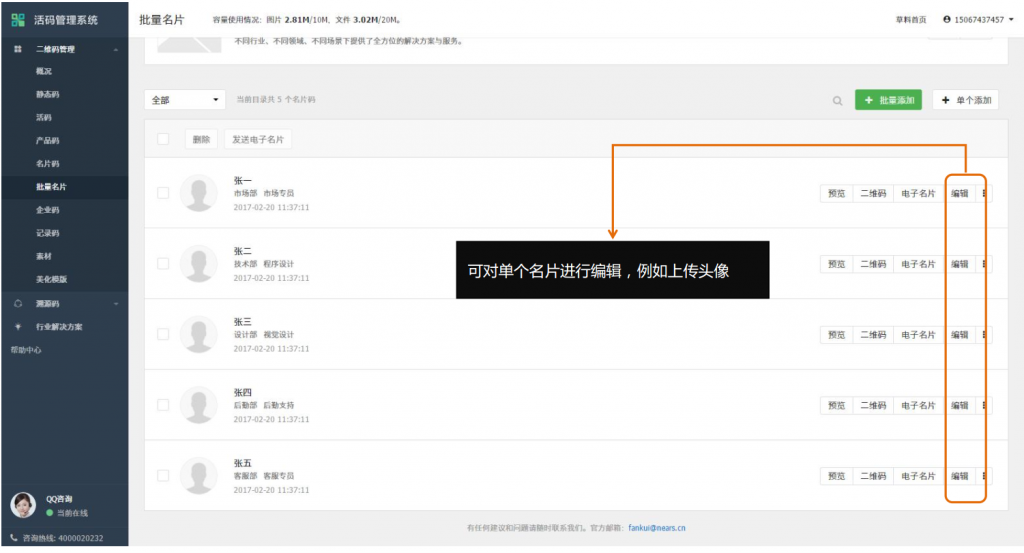Check the box for 张一
The height and width of the screenshot is (553, 1024).
(x=163, y=193)
